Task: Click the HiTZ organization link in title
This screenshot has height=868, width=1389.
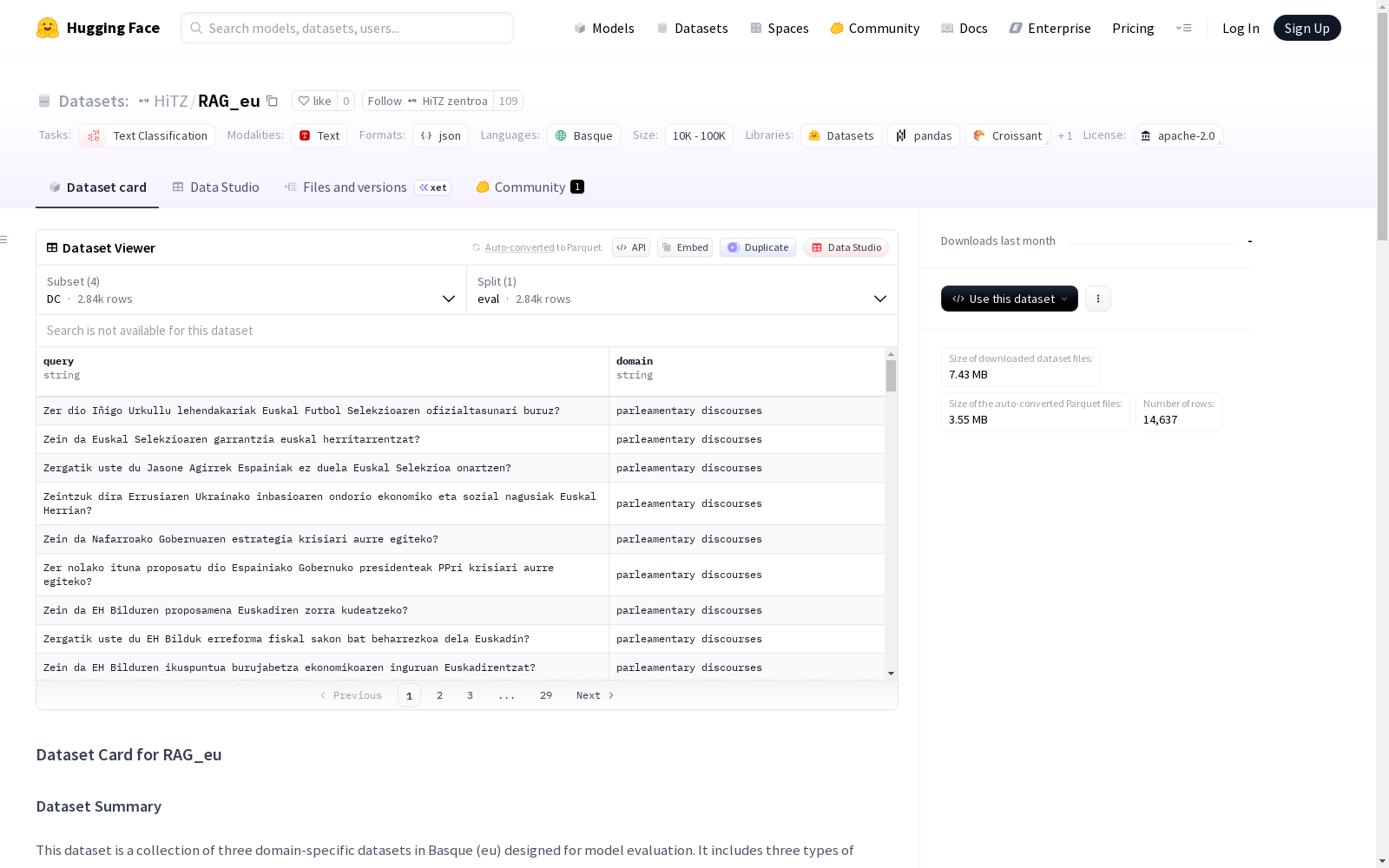Action: [171, 101]
